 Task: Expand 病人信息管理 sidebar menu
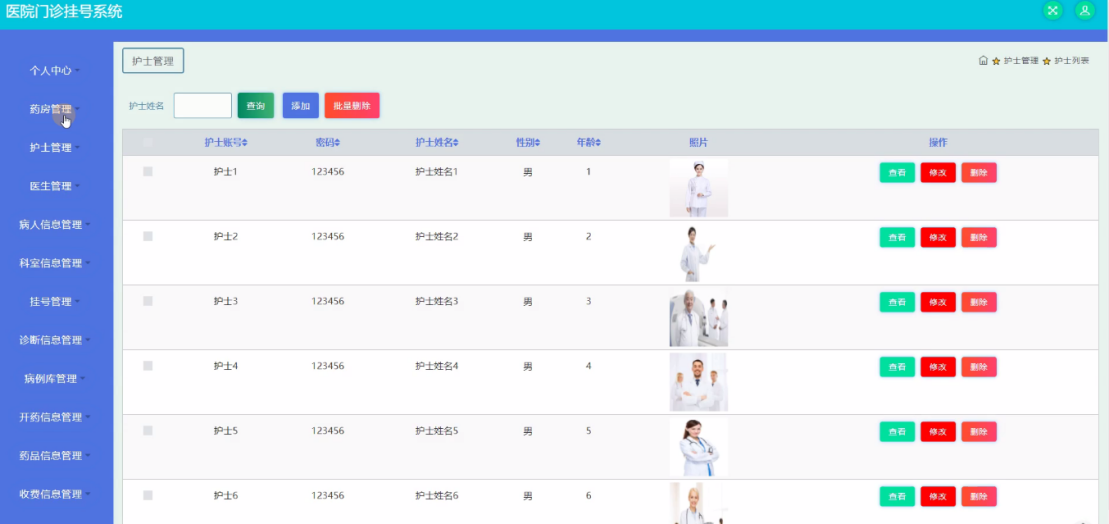pos(54,225)
